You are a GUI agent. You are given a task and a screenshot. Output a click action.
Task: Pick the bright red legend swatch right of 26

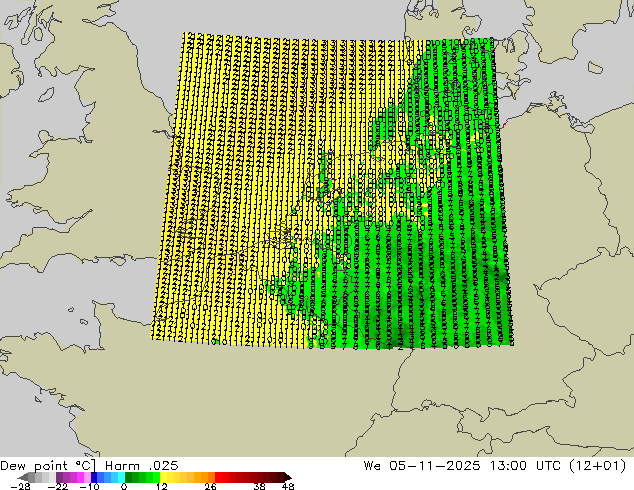pyautogui.click(x=218, y=477)
